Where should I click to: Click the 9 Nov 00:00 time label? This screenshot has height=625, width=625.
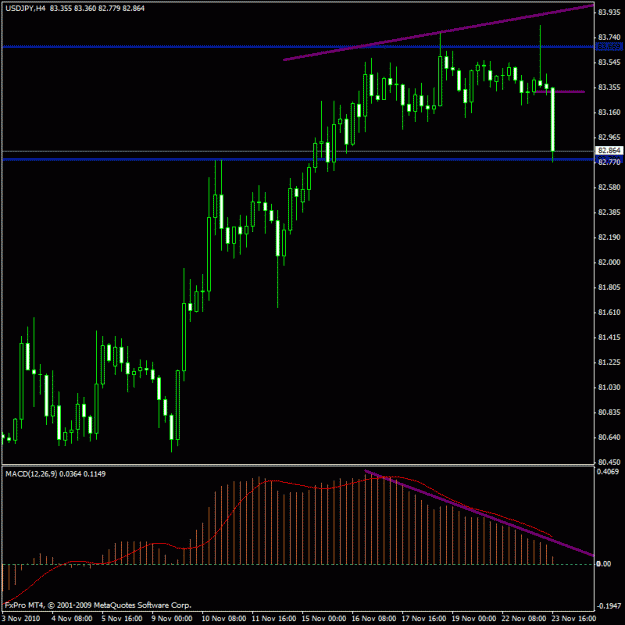172,619
